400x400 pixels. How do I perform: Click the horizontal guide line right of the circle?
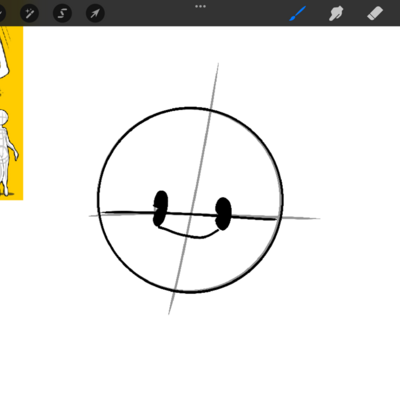click(301, 218)
